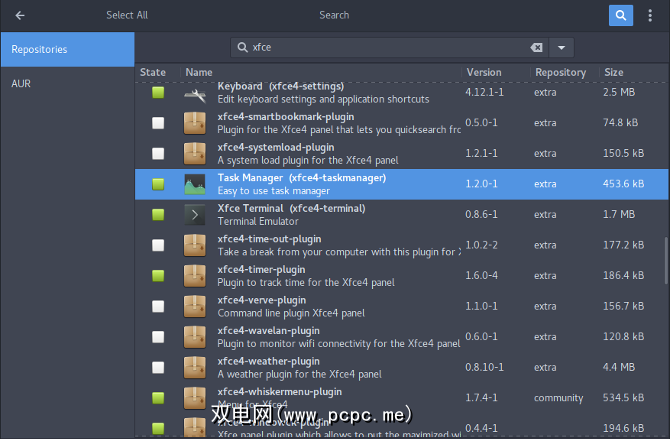This screenshot has width=670, height=439.
Task: Sort by the Version column header
Action: click(x=484, y=72)
